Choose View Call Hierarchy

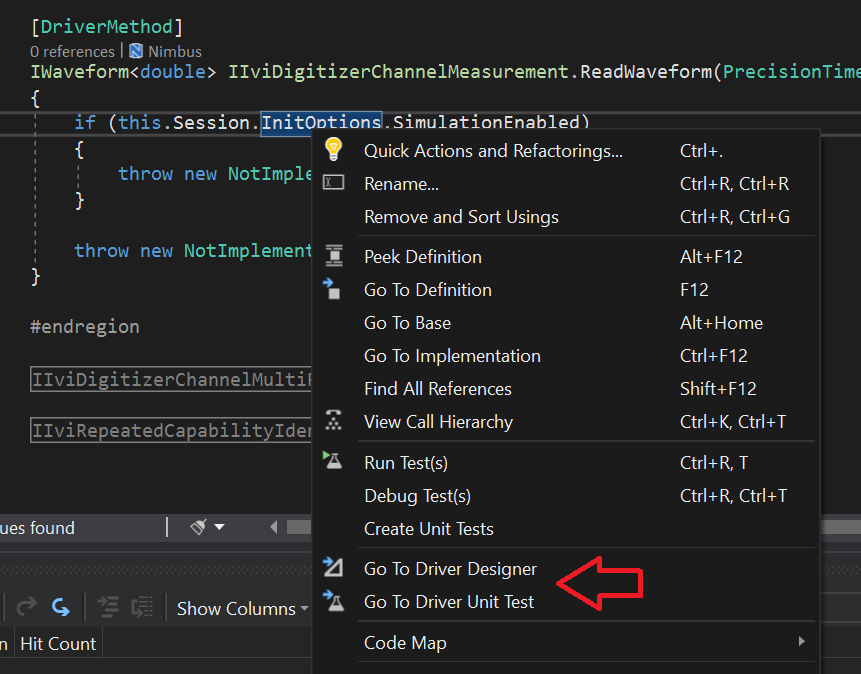click(x=566, y=421)
